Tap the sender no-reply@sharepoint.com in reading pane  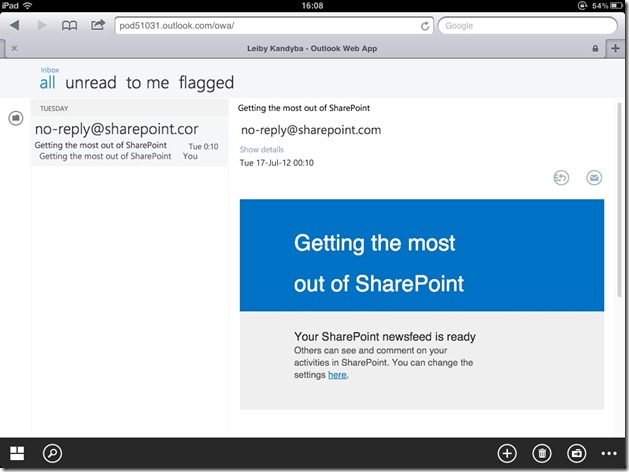tap(311, 130)
